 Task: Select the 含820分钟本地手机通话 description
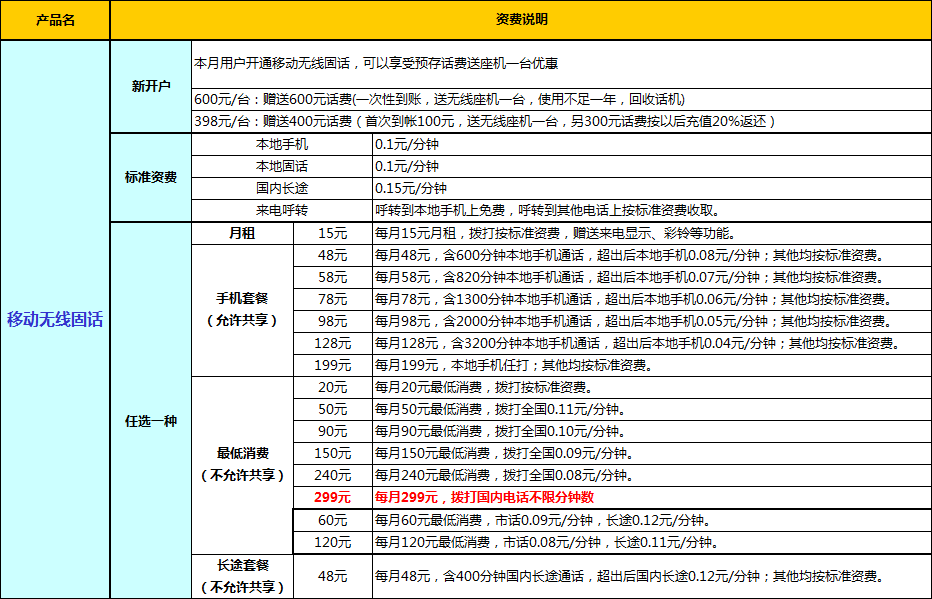tap(652, 278)
